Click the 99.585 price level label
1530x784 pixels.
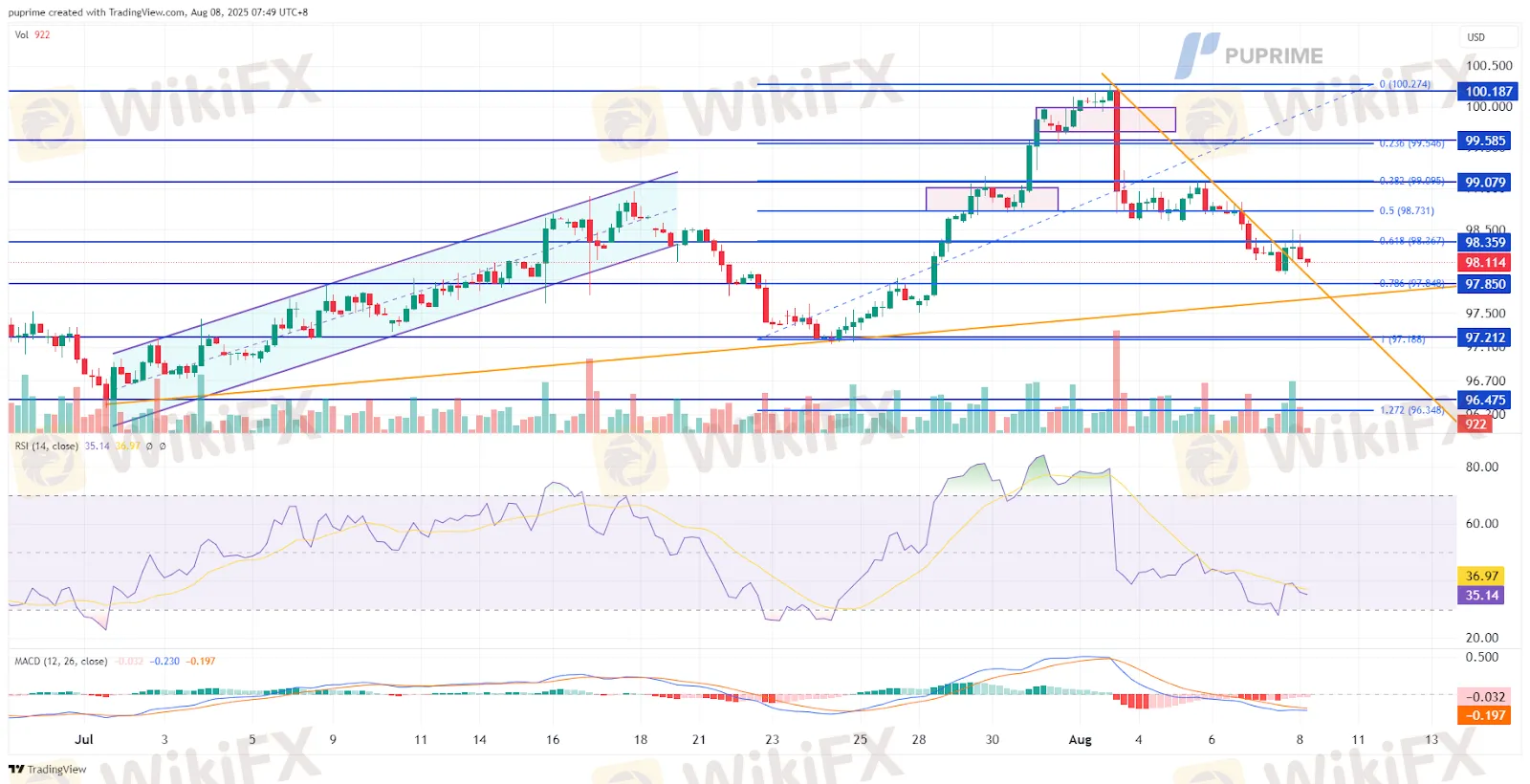tap(1485, 141)
